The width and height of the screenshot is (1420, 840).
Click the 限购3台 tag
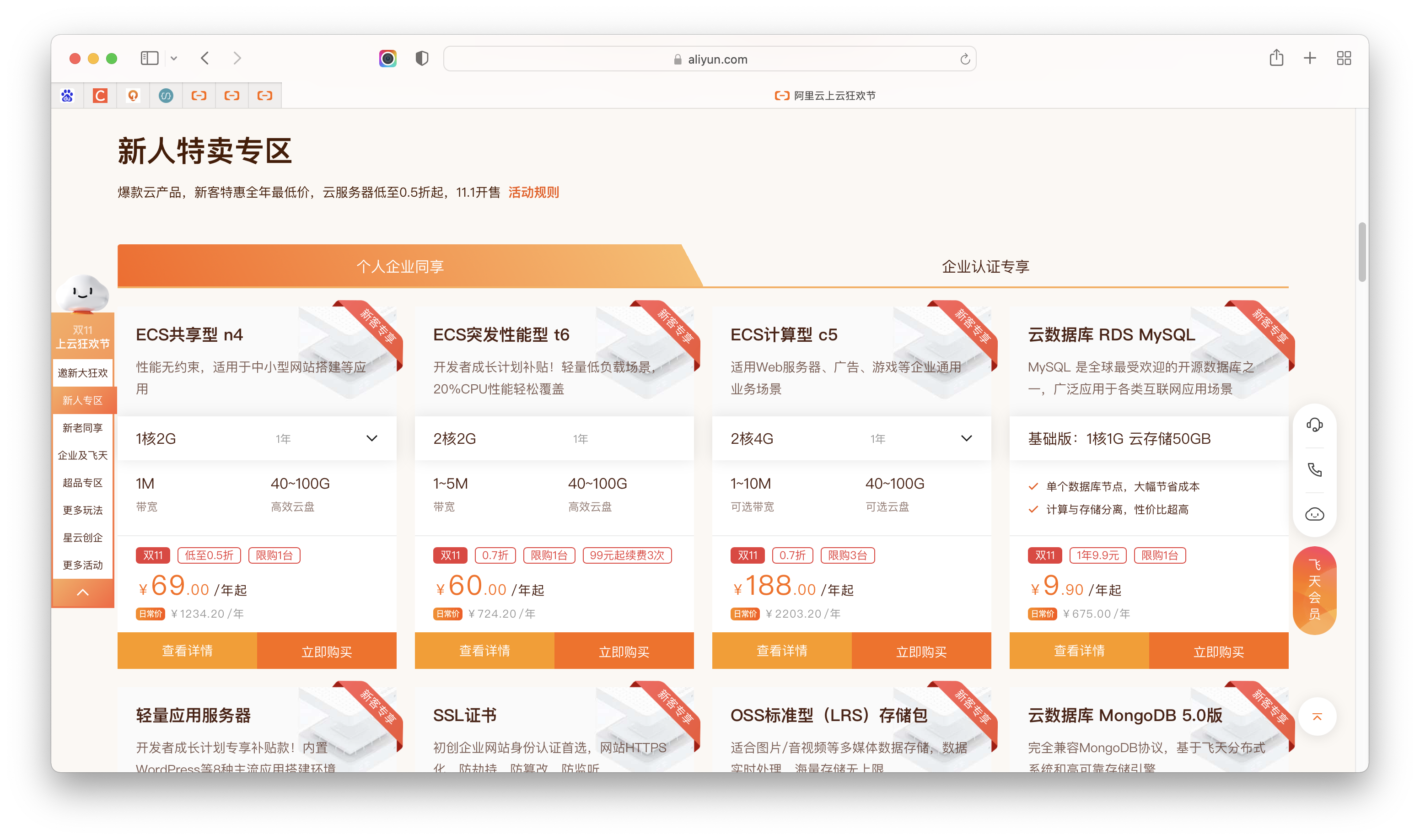pyautogui.click(x=847, y=555)
